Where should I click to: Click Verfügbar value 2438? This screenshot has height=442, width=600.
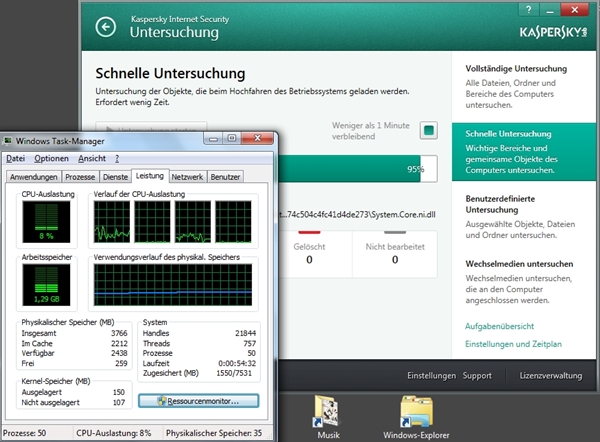coord(119,353)
